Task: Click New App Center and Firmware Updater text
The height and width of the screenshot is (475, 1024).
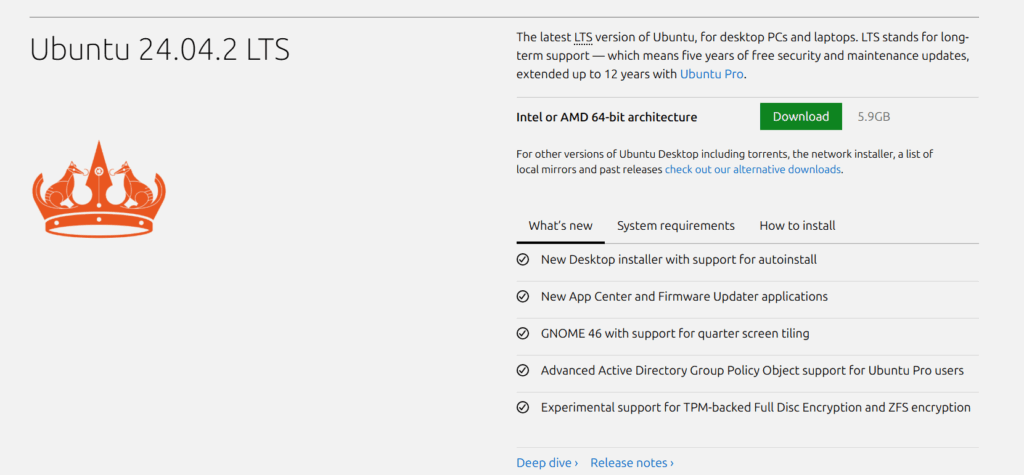Action: click(x=684, y=297)
